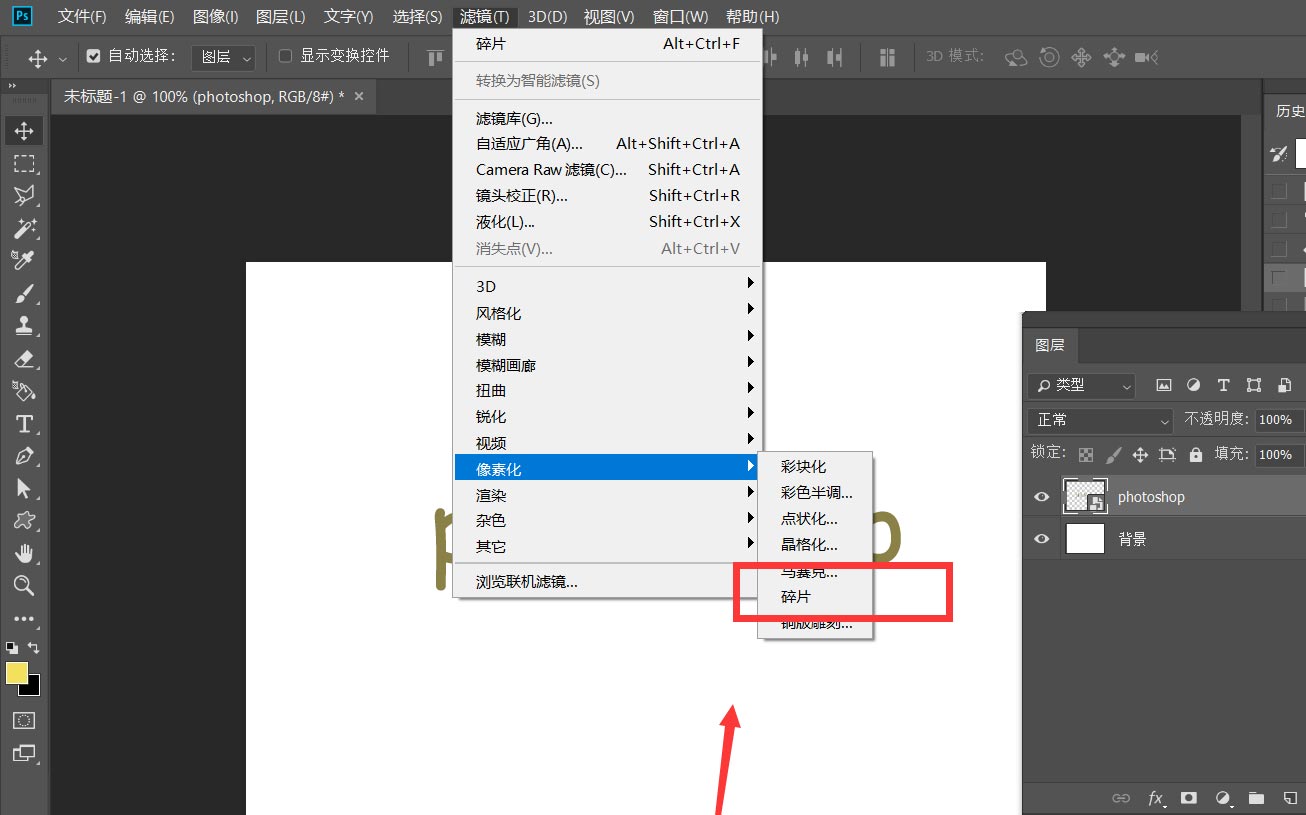Open the 图像(I) menu
This screenshot has height=815, width=1306.
pyautogui.click(x=215, y=17)
